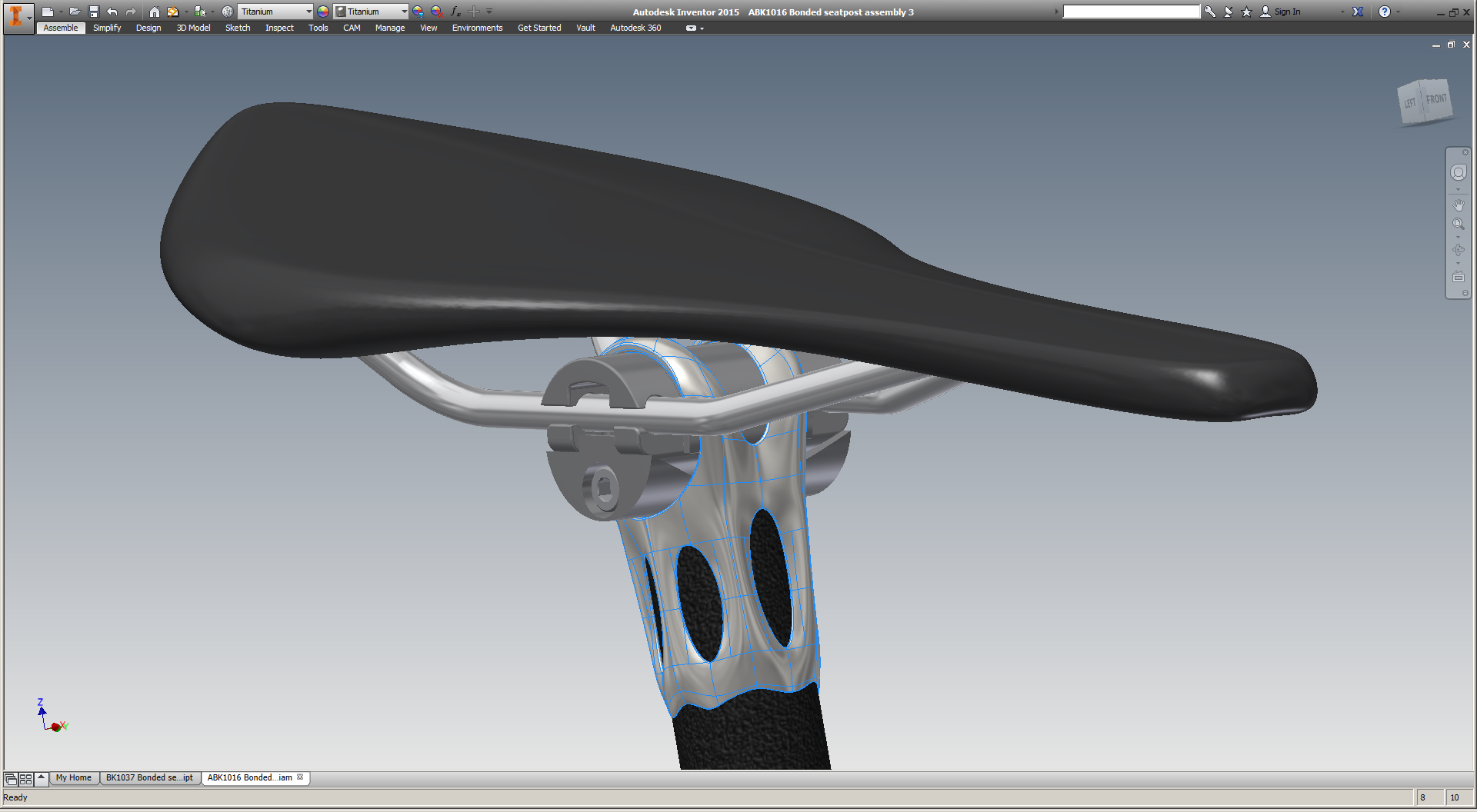Expand the New file dropdown arrow
Screen dimensions: 1477x812
(61, 12)
